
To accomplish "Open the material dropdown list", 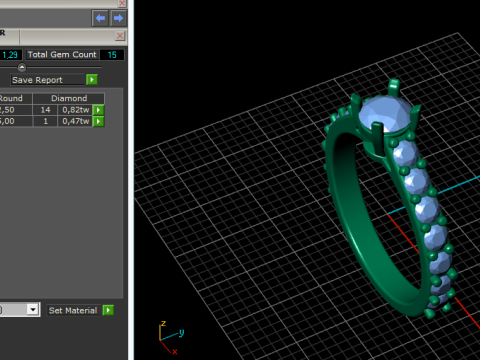I will pos(33,310).
